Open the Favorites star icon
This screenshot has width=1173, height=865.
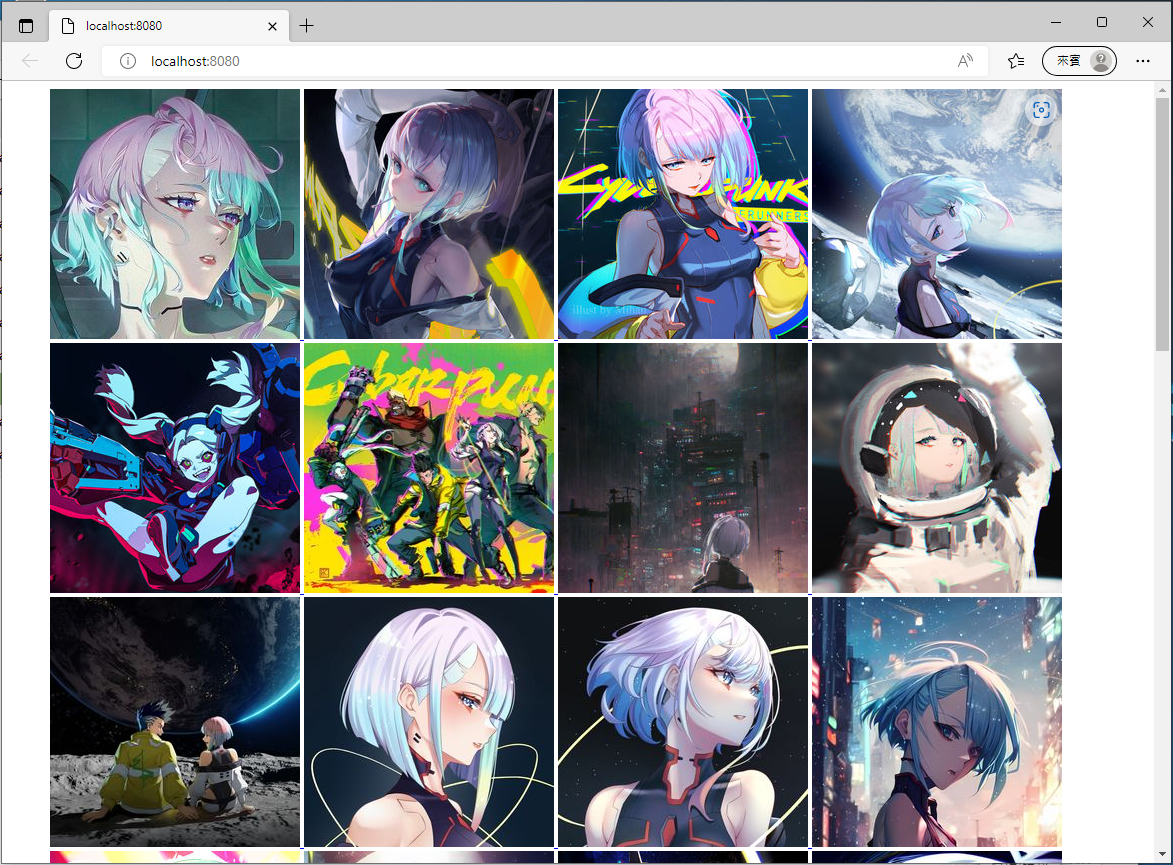[1016, 61]
